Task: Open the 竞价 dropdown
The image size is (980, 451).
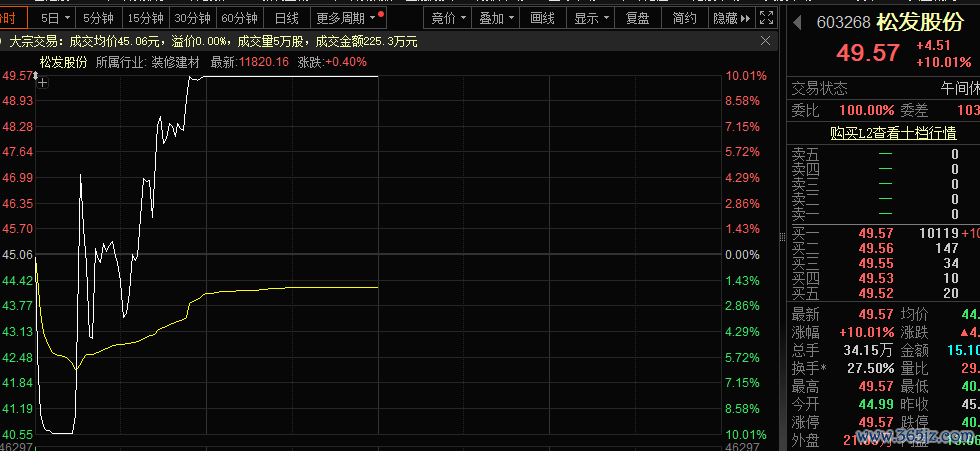Action: [x=449, y=18]
